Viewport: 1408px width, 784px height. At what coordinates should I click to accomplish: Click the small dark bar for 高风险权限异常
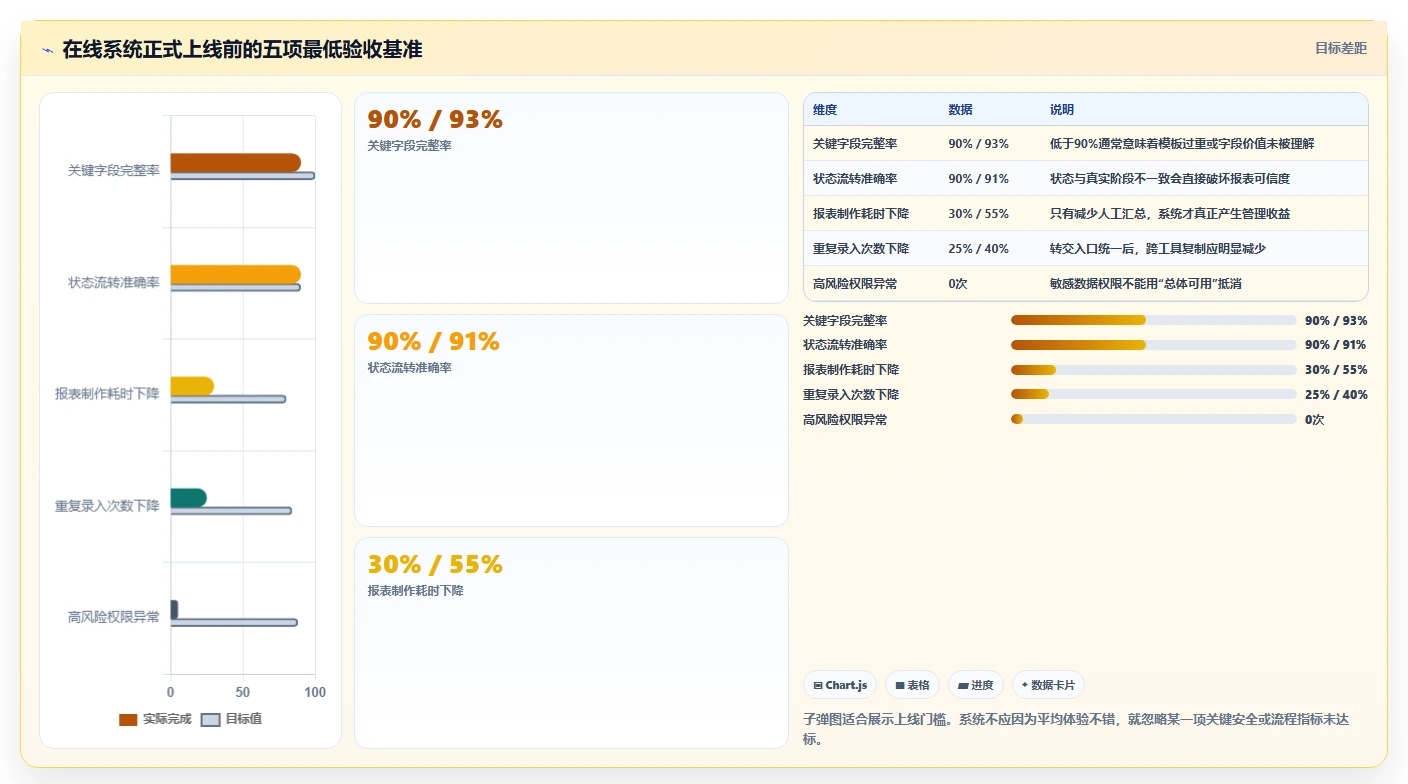click(x=174, y=609)
